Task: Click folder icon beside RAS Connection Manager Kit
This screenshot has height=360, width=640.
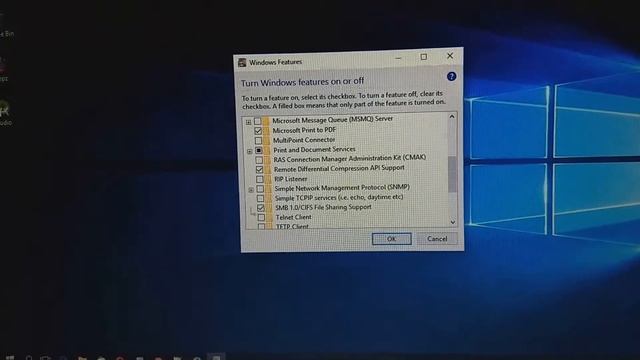Action: tap(268, 160)
